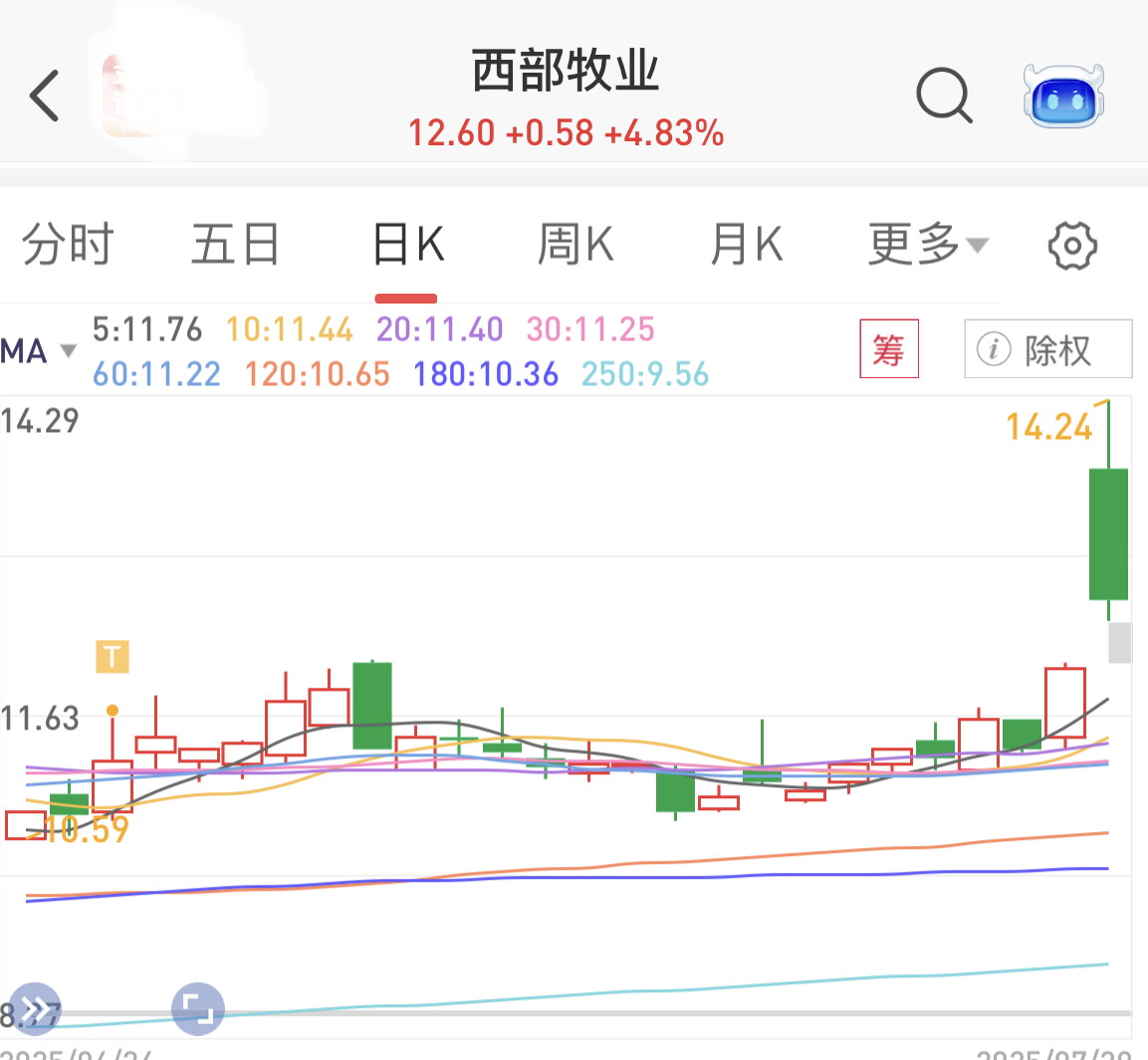Switch to 五日 tab

235,244
